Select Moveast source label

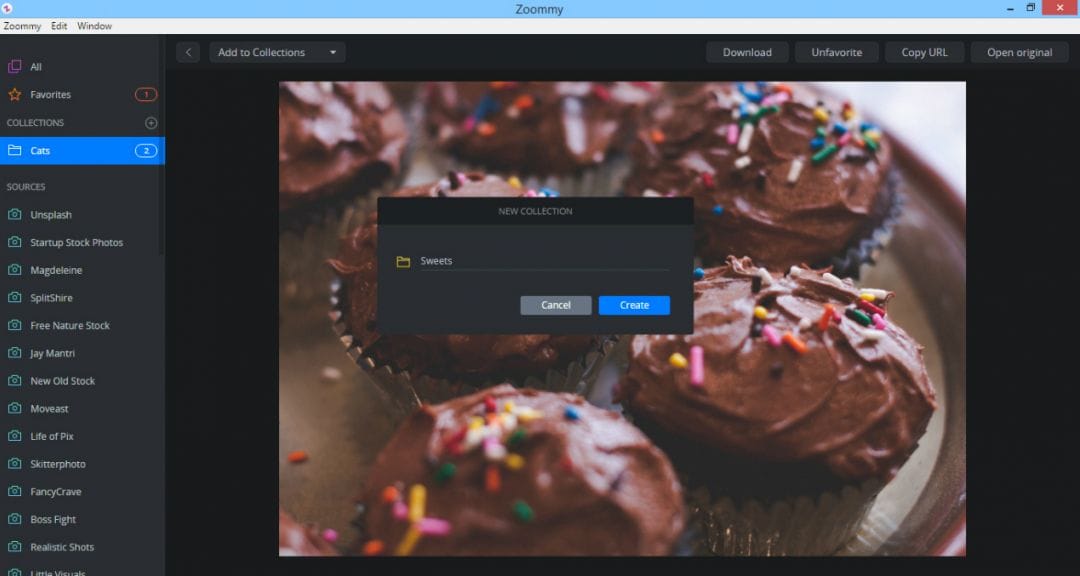click(x=49, y=408)
